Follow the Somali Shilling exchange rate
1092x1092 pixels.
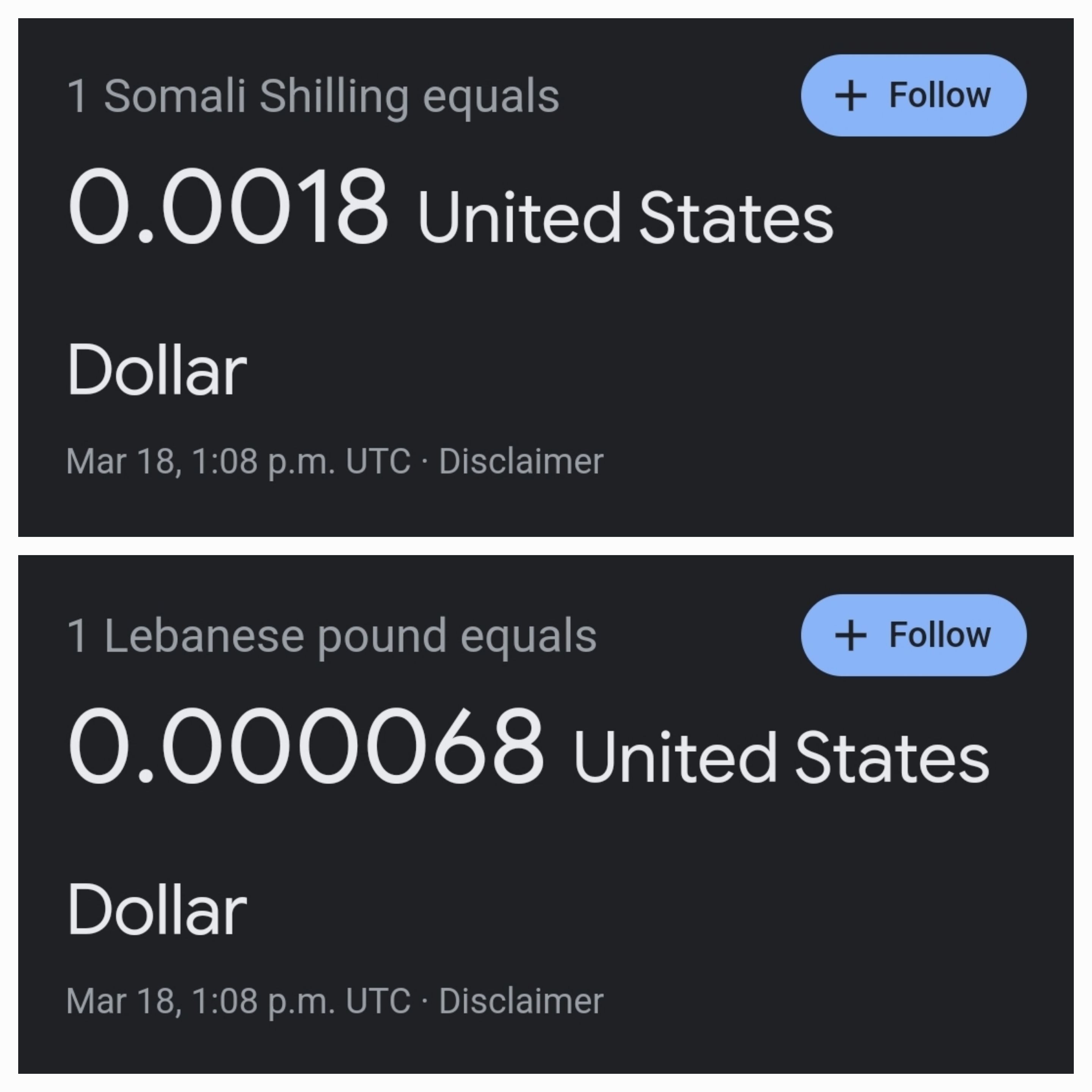913,96
